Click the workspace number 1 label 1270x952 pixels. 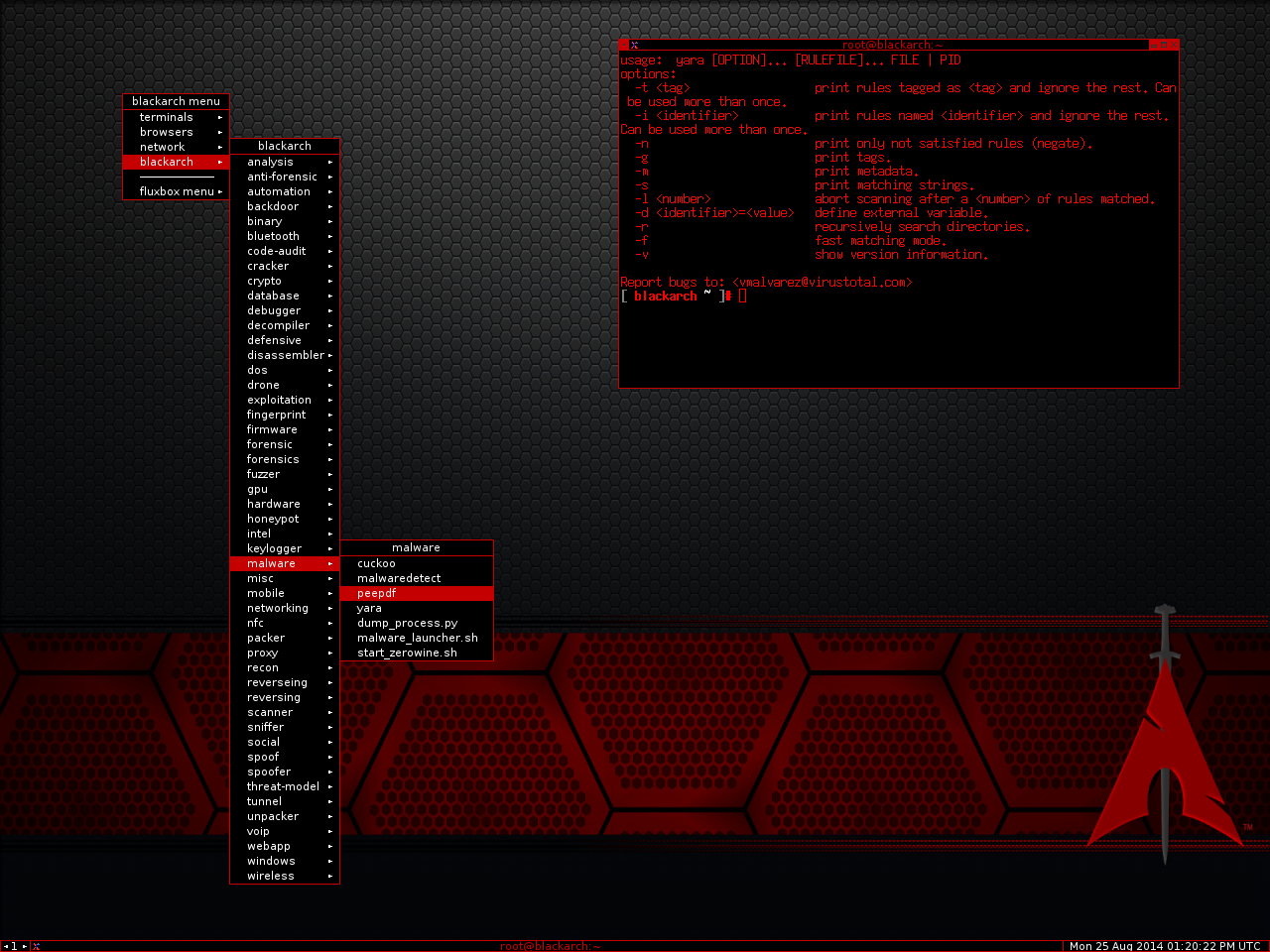[15, 946]
